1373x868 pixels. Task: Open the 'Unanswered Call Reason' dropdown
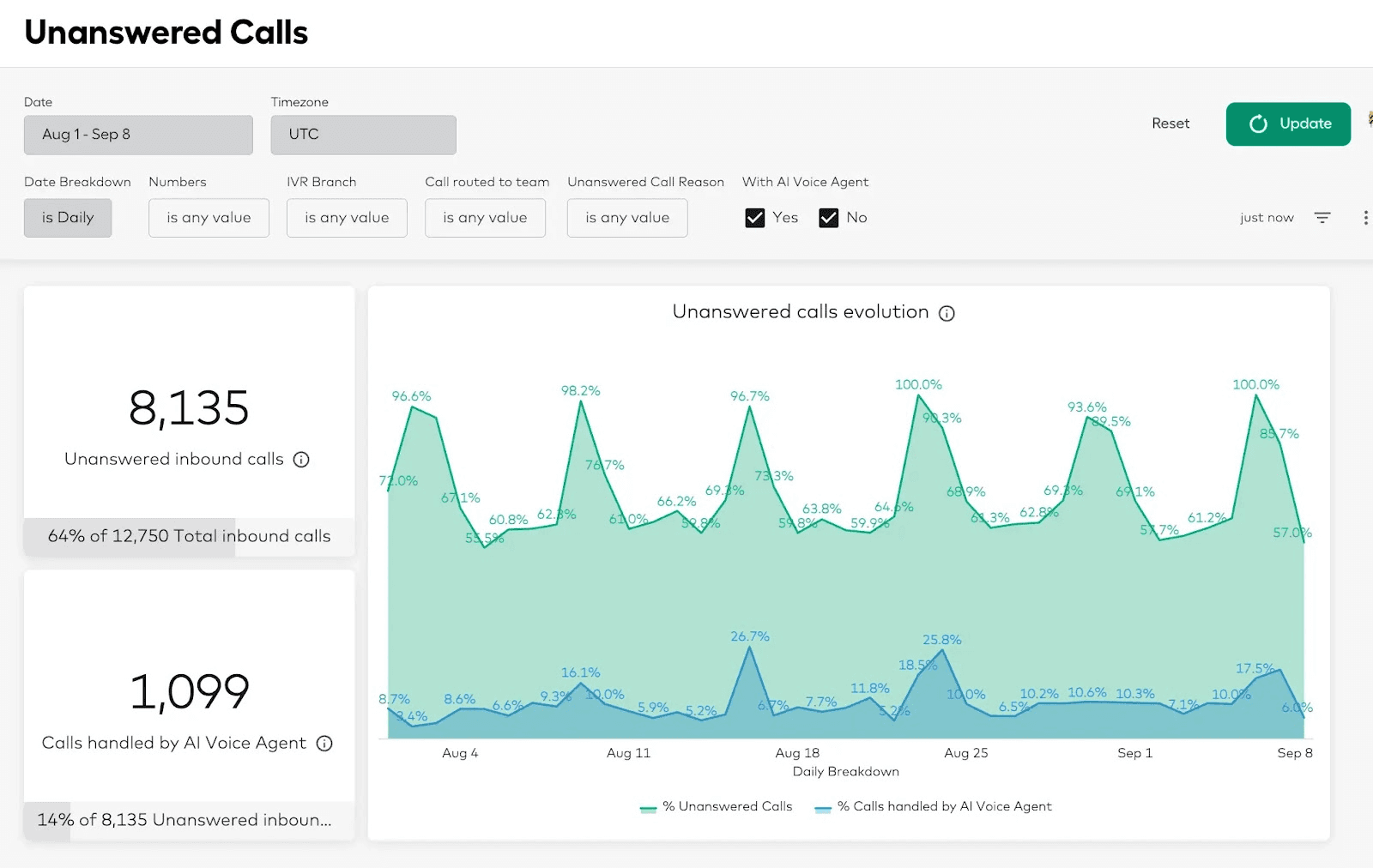tap(627, 218)
